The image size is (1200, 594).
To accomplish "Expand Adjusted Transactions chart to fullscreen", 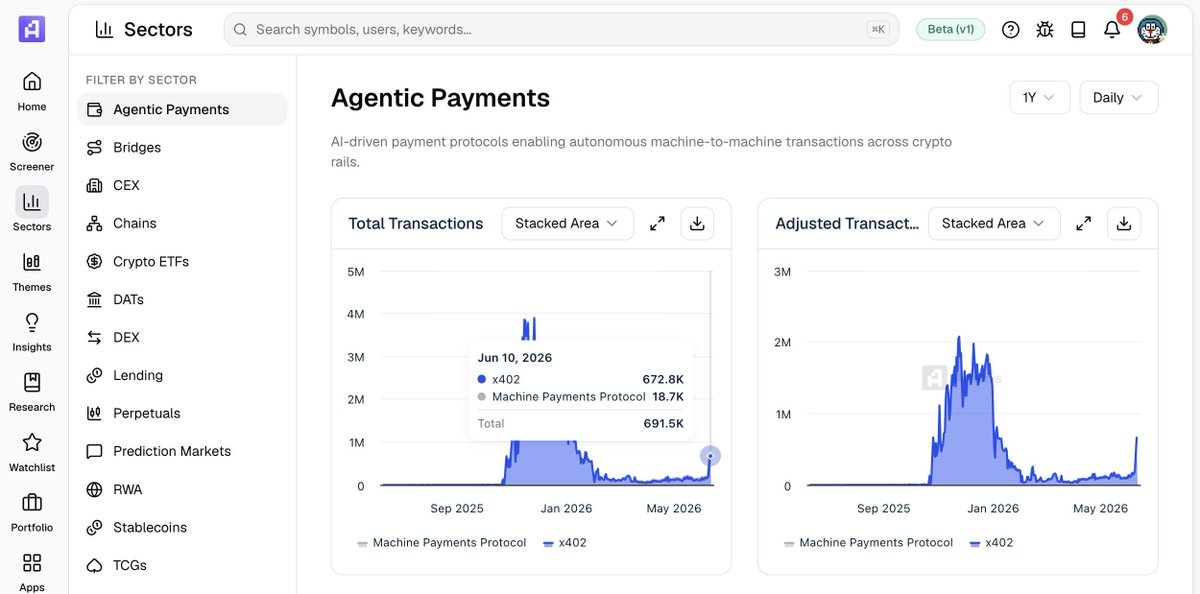I will tap(1083, 224).
